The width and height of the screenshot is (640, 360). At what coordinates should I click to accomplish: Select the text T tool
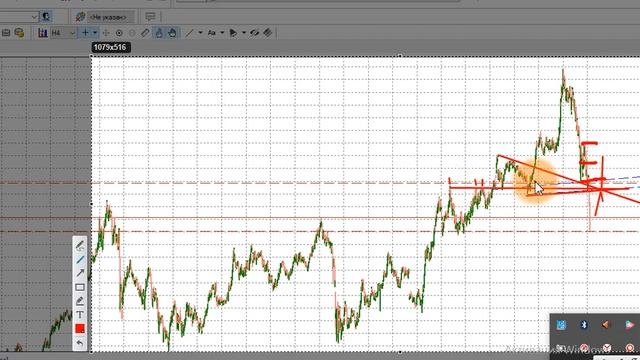coord(80,315)
